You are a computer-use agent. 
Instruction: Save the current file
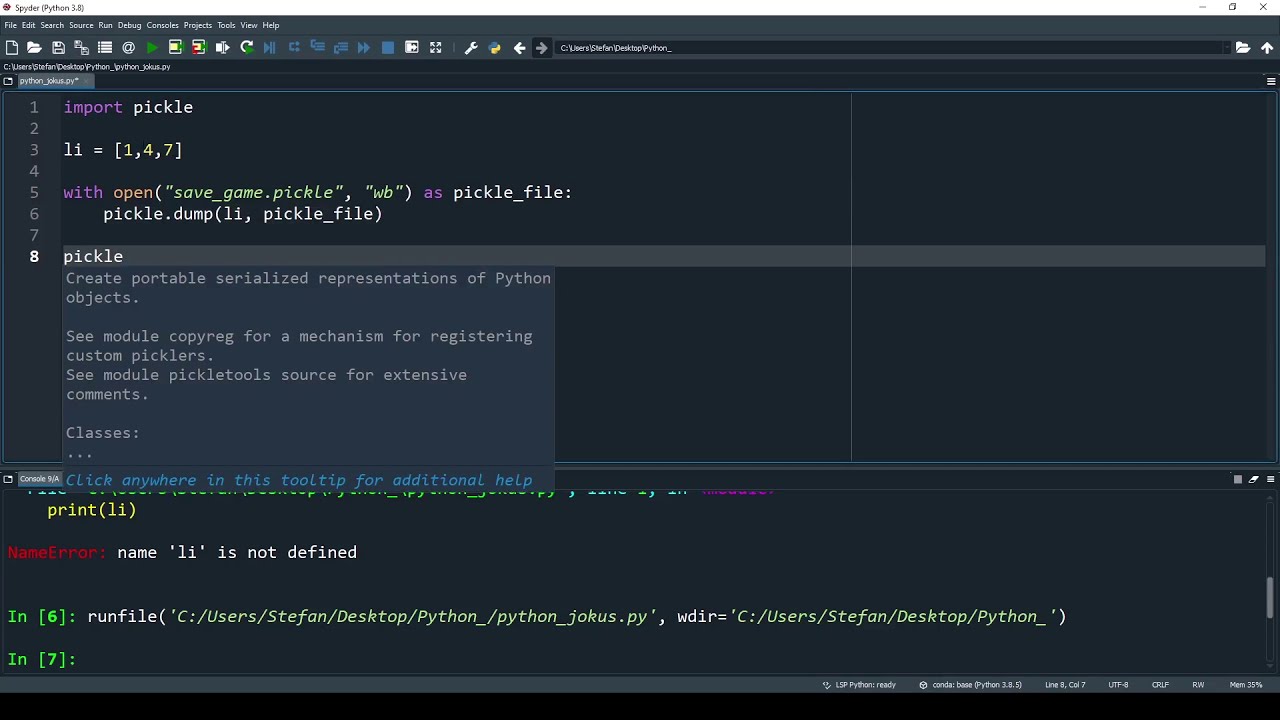(x=58, y=47)
